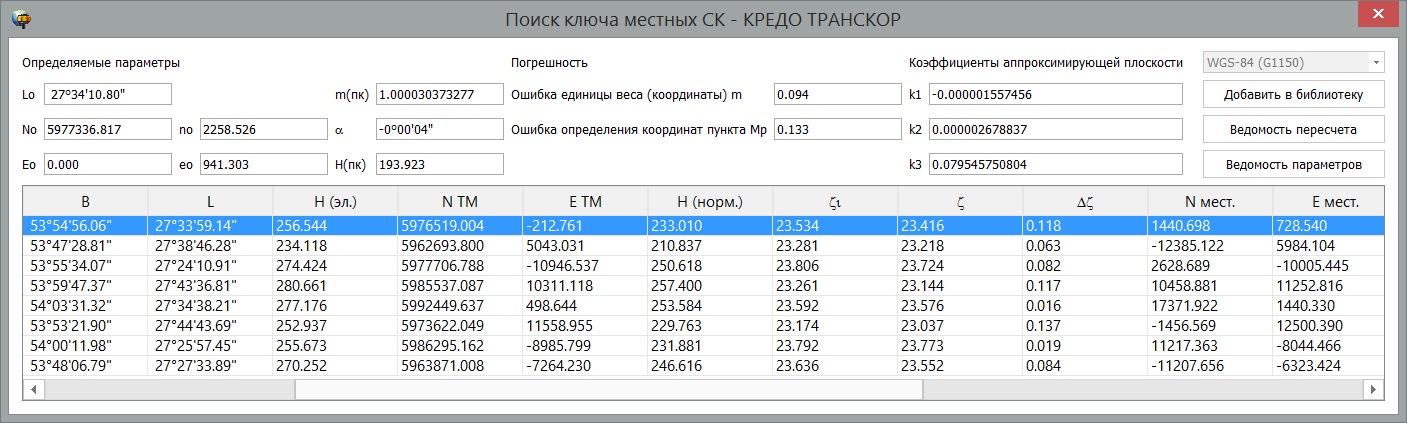Click the No field with 5977336.817
This screenshot has height=423, width=1407.
click(x=108, y=129)
